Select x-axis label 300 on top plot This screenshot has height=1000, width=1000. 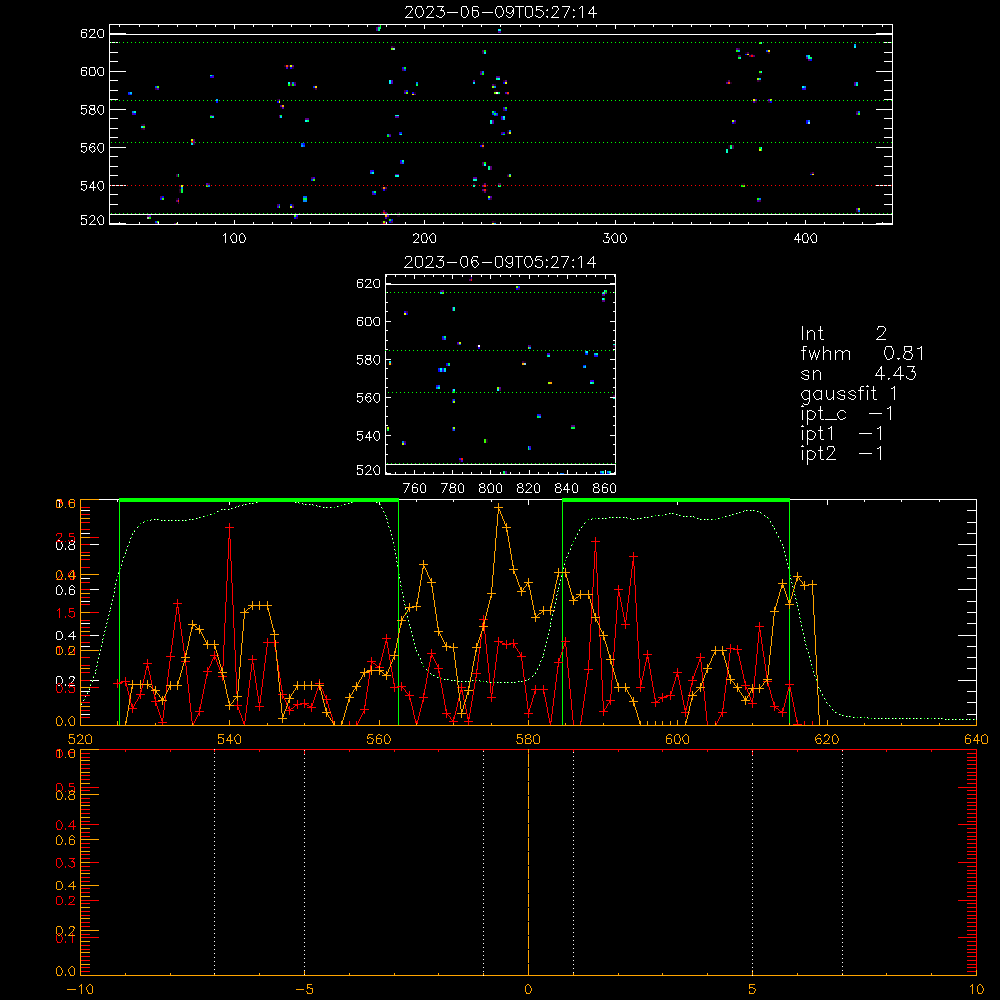point(615,239)
